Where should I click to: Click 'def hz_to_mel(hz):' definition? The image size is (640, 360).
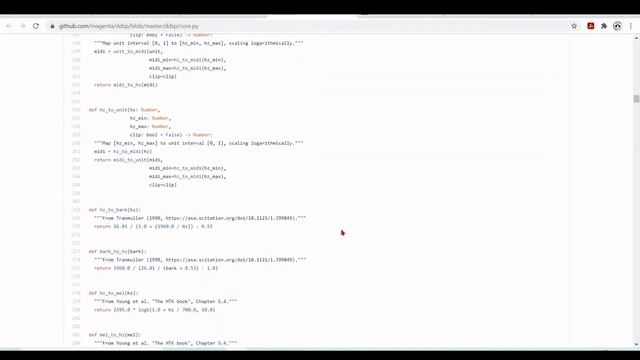click(113, 293)
